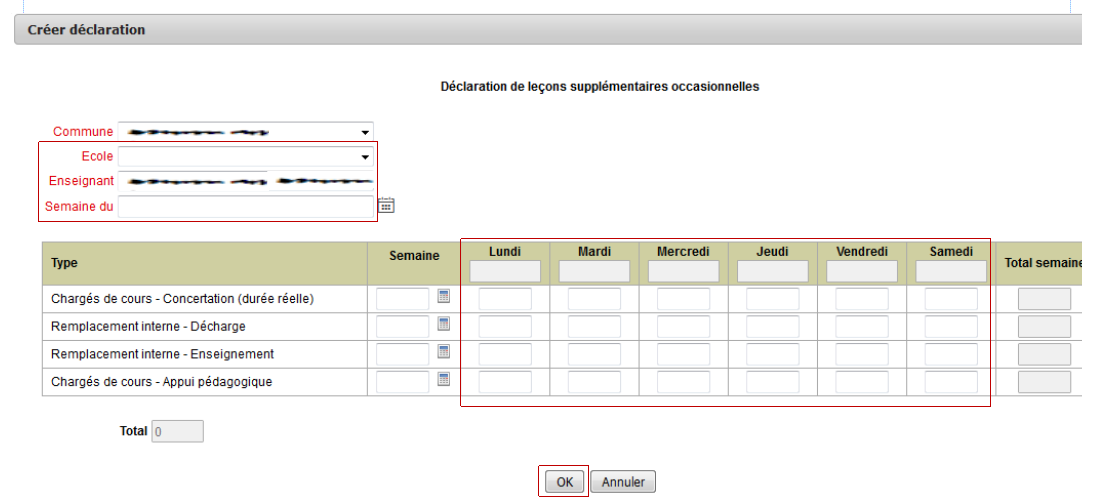The image size is (1096, 503).
Task: Click the Total field below the table
Action: pos(177,432)
